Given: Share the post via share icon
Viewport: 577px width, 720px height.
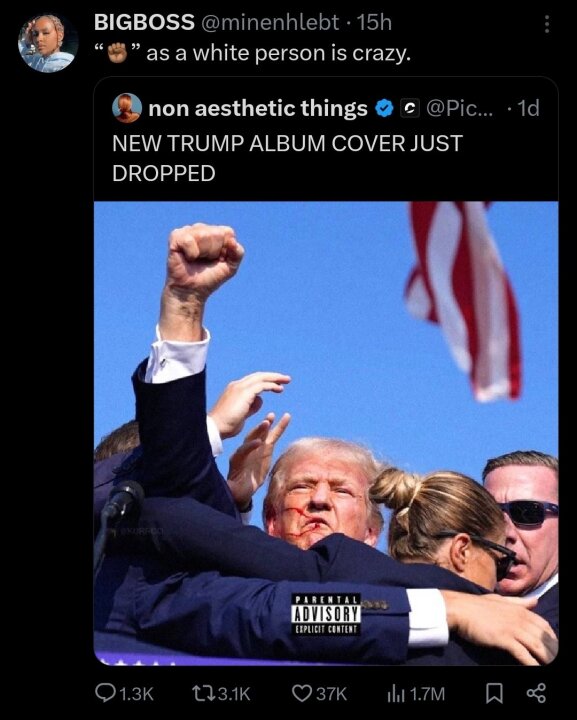Looking at the screenshot, I should [x=536, y=693].
